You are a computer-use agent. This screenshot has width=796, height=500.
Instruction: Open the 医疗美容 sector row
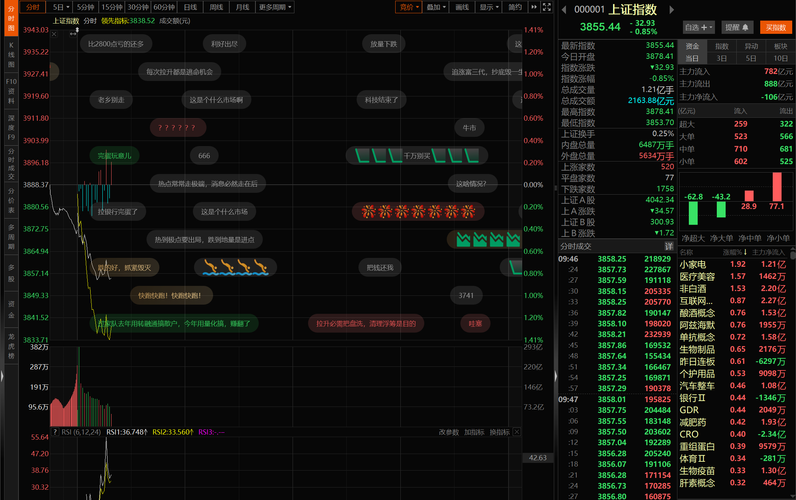click(x=736, y=277)
